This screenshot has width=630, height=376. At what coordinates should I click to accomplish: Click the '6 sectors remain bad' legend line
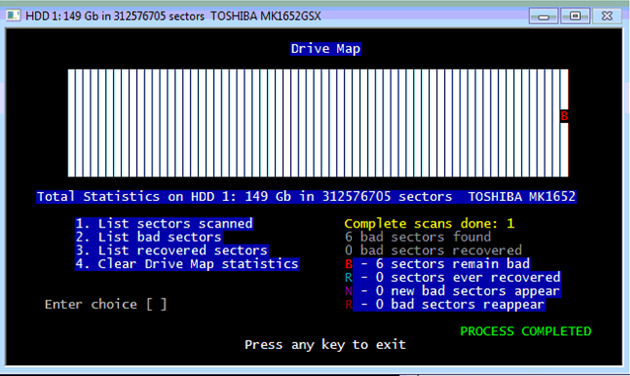pyautogui.click(x=437, y=264)
